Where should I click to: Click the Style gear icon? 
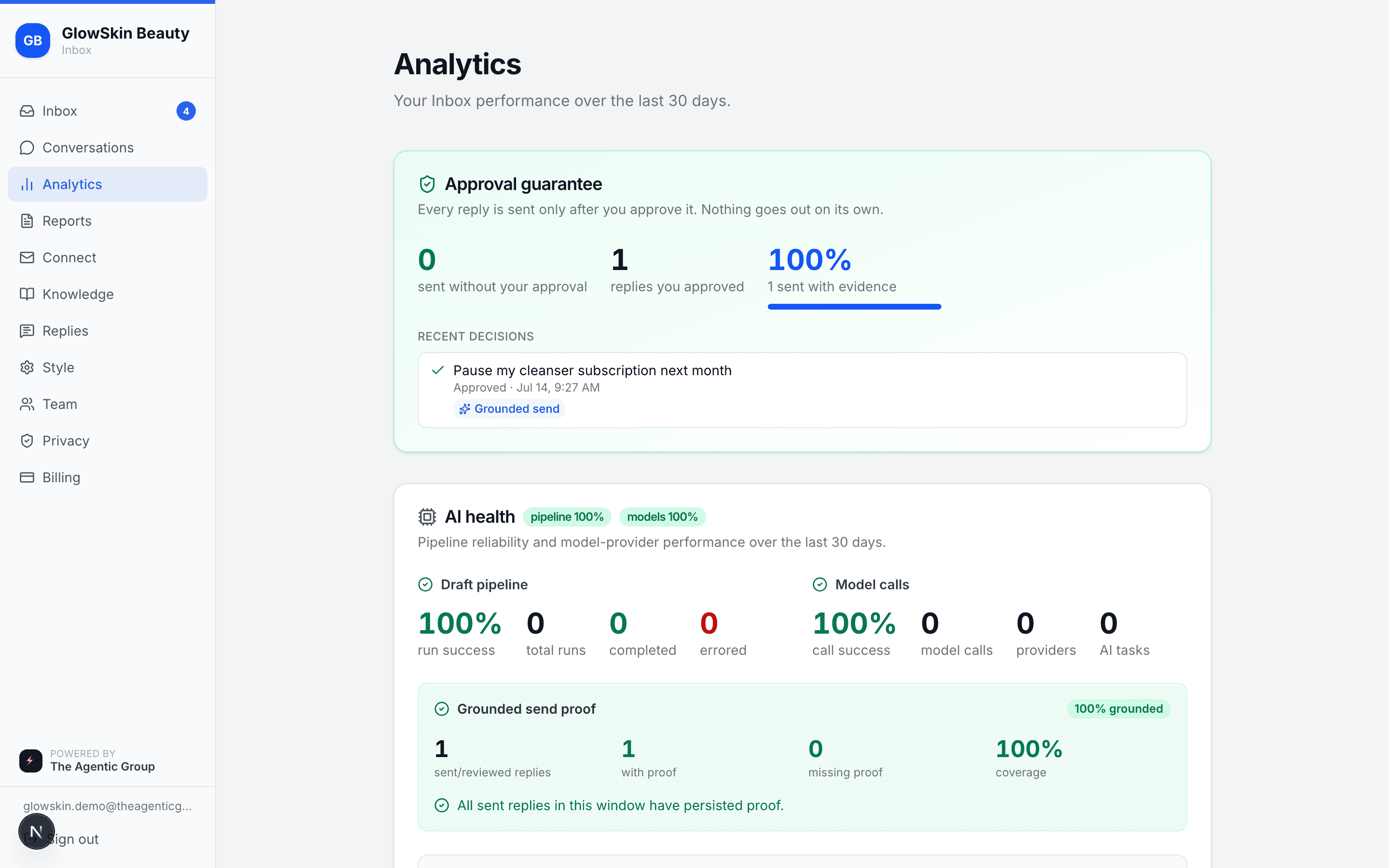pos(27,367)
